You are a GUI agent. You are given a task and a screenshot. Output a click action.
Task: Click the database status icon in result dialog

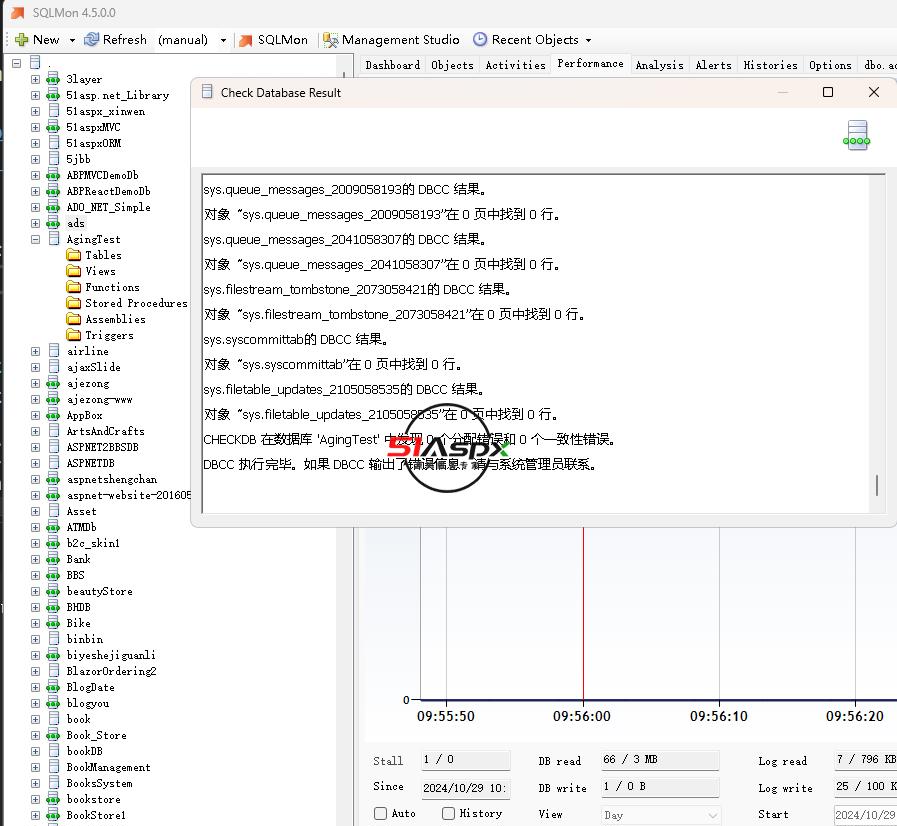[856, 135]
